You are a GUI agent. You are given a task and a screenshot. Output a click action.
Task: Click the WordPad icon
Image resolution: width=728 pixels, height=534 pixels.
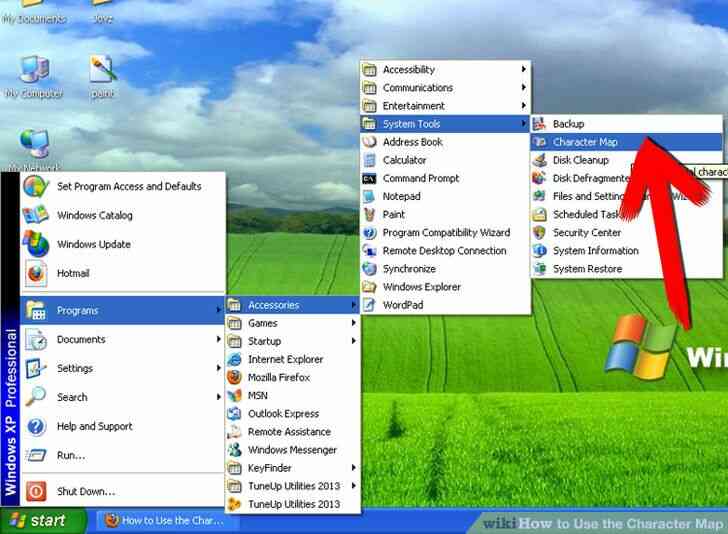[x=369, y=305]
